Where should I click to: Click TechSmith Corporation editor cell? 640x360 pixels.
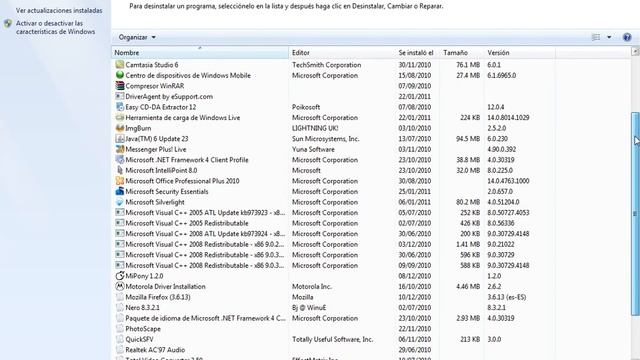[x=327, y=65]
